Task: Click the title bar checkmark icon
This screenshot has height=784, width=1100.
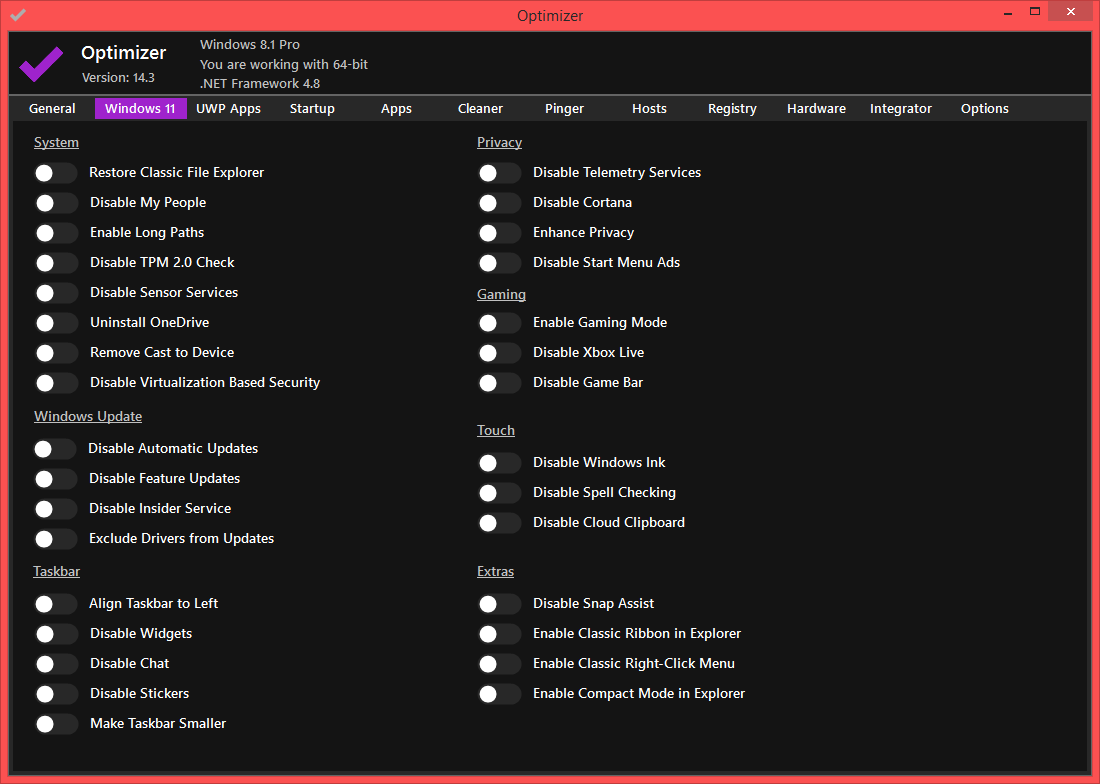Action: click(x=18, y=15)
